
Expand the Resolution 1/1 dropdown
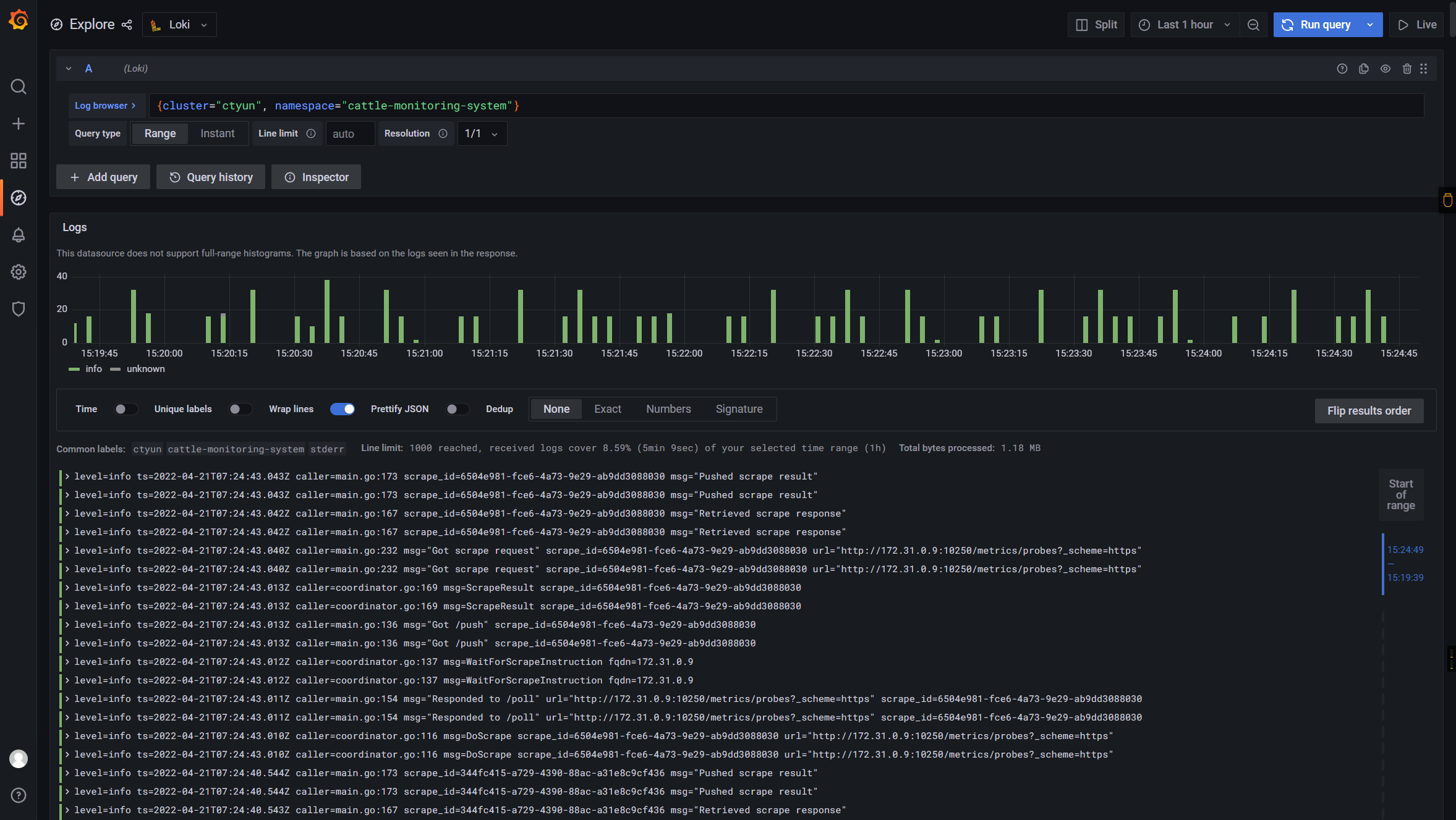click(x=480, y=133)
